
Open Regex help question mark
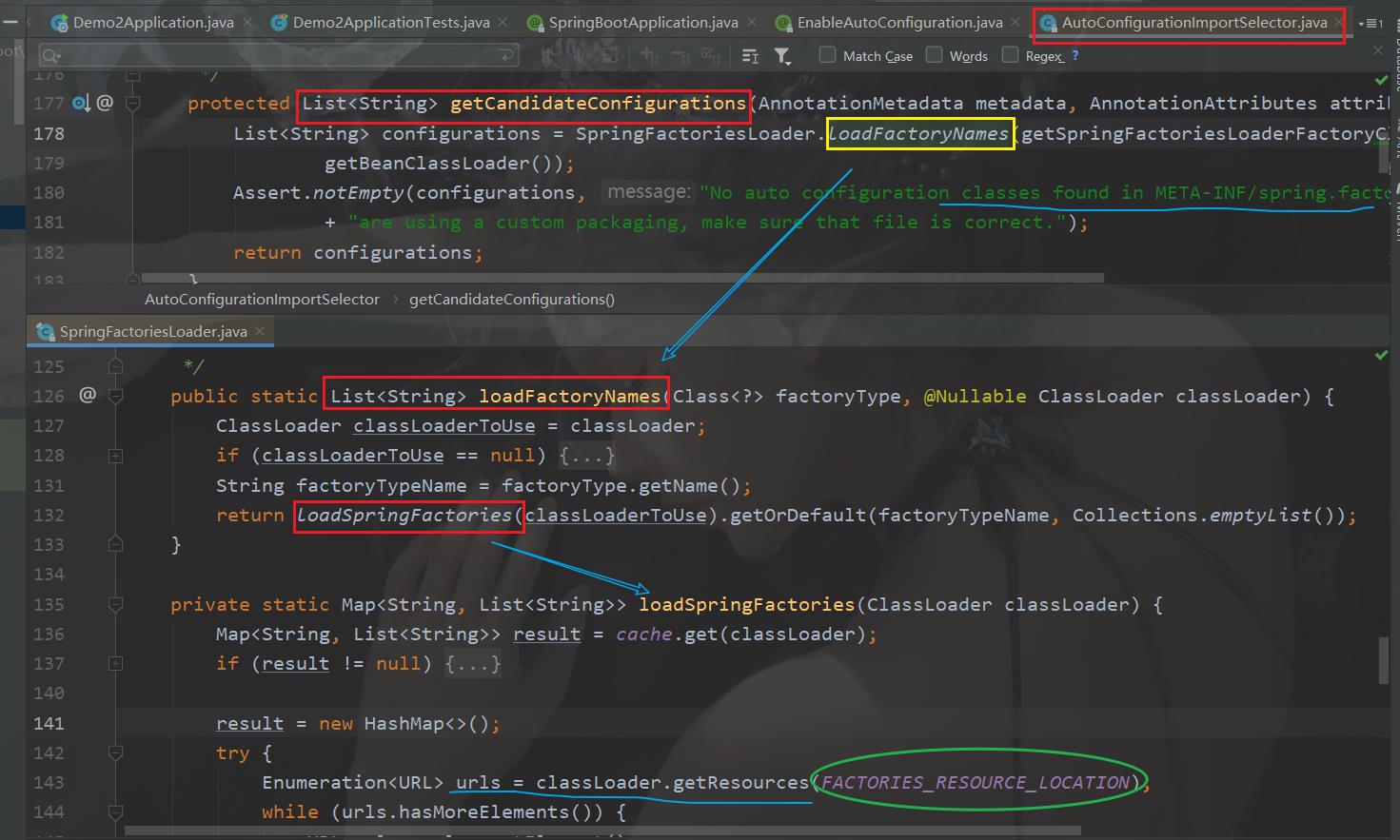(1075, 55)
